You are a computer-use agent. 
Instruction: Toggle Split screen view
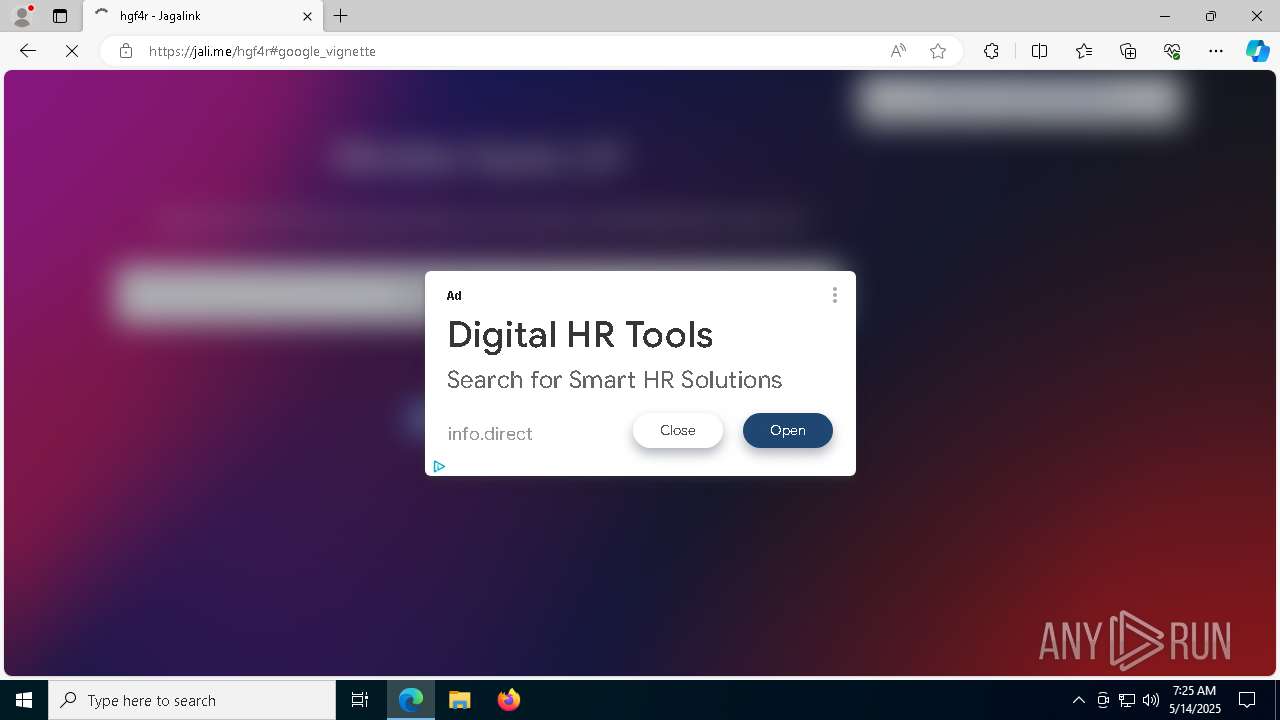click(x=1039, y=51)
